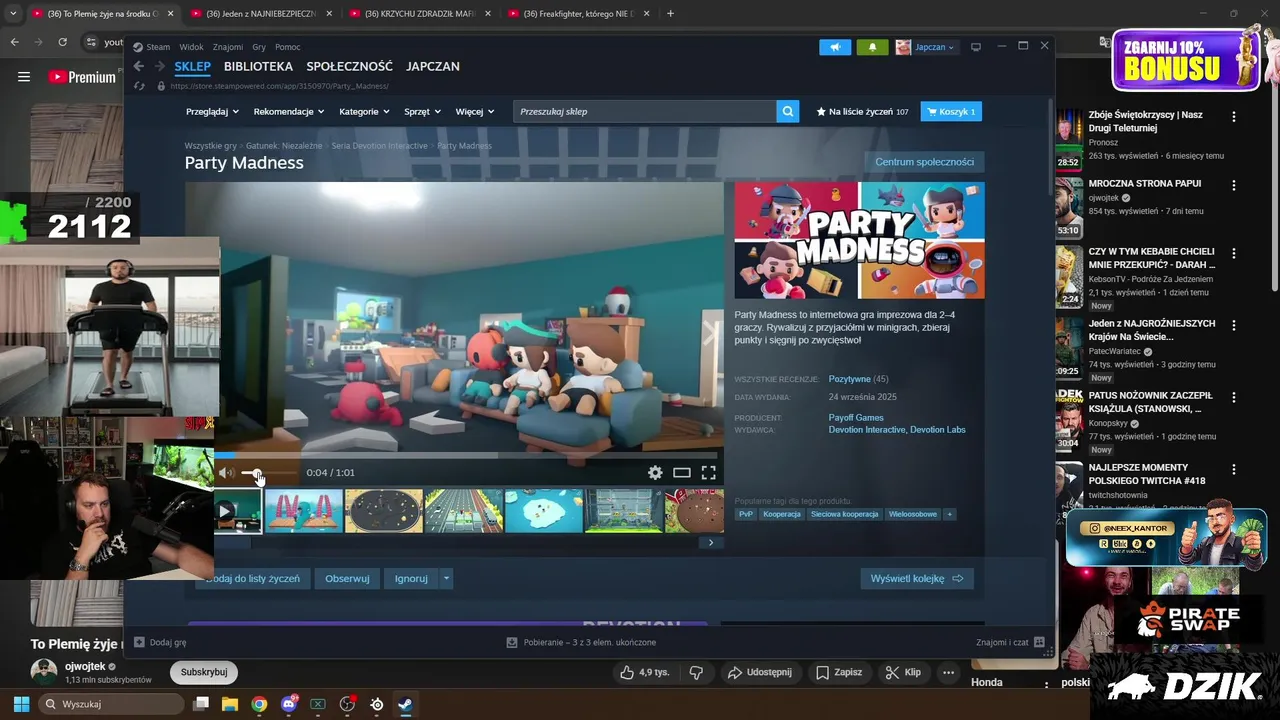Switch to Jeden z NAJNIEBEZPIECZN browser tab

pyautogui.click(x=260, y=14)
